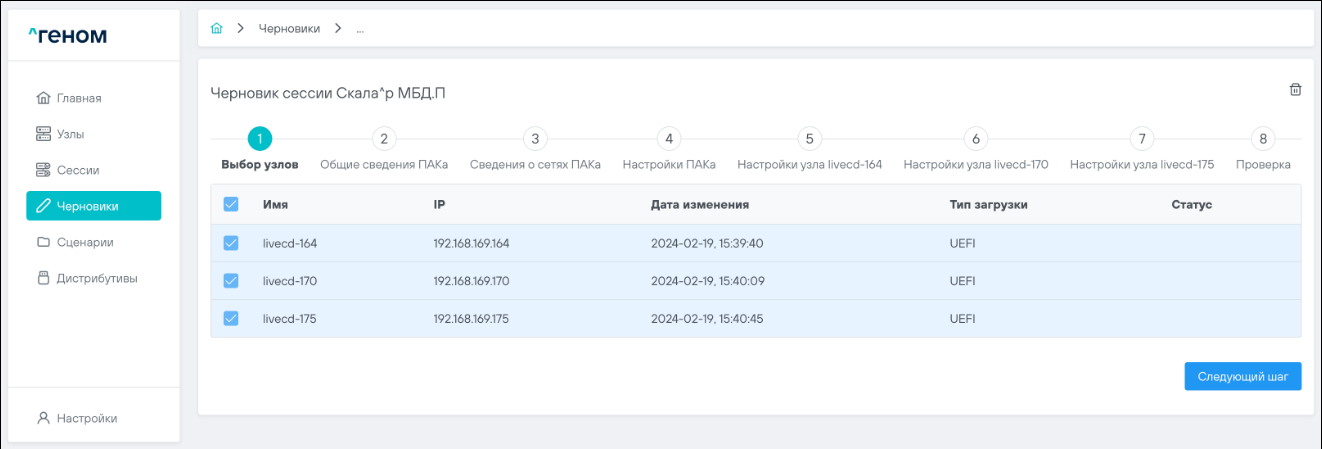Toggle the select-all checkbox in table header
Screen dimensions: 1322x449
pyautogui.click(x=231, y=204)
